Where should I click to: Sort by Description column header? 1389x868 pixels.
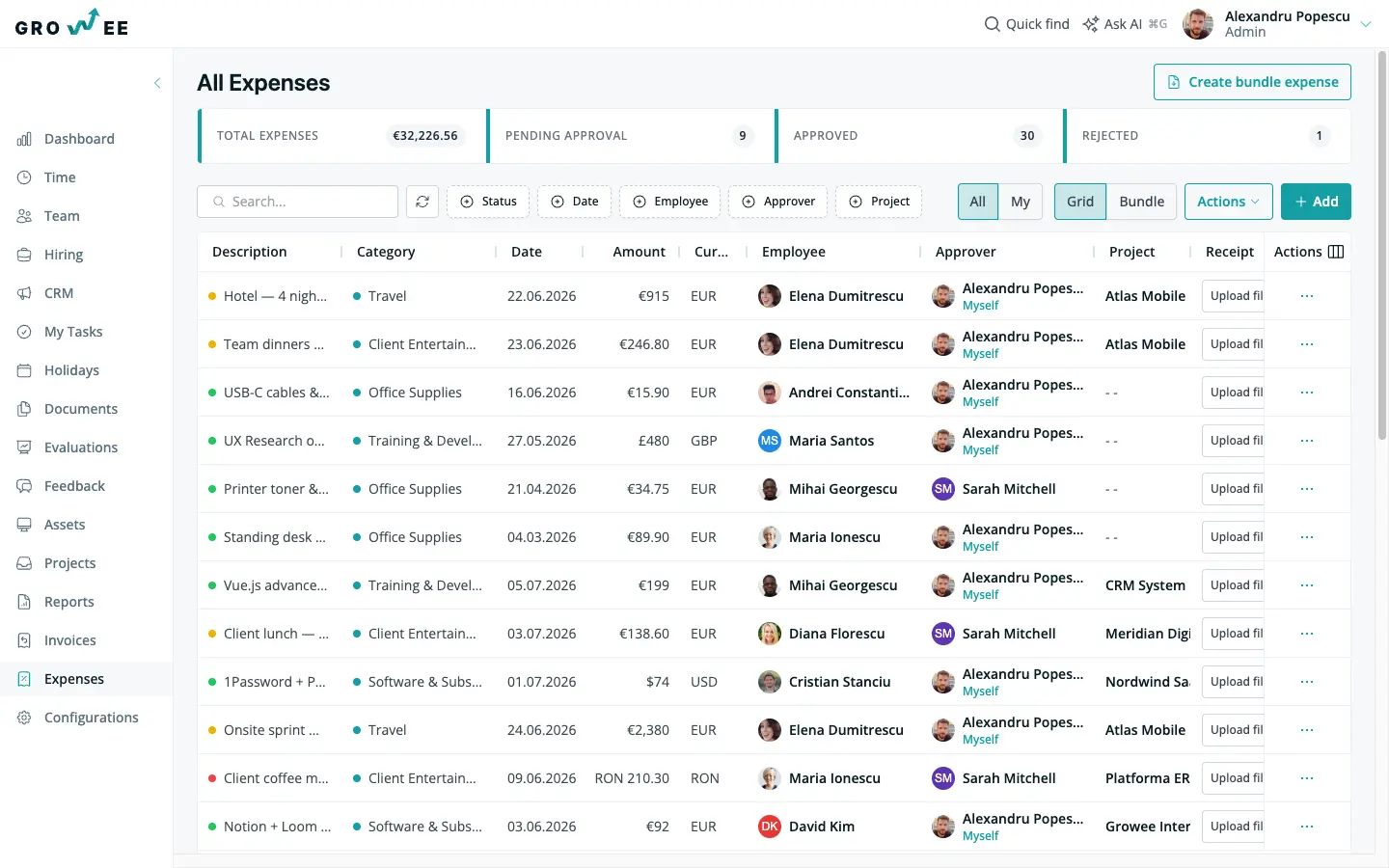(249, 252)
